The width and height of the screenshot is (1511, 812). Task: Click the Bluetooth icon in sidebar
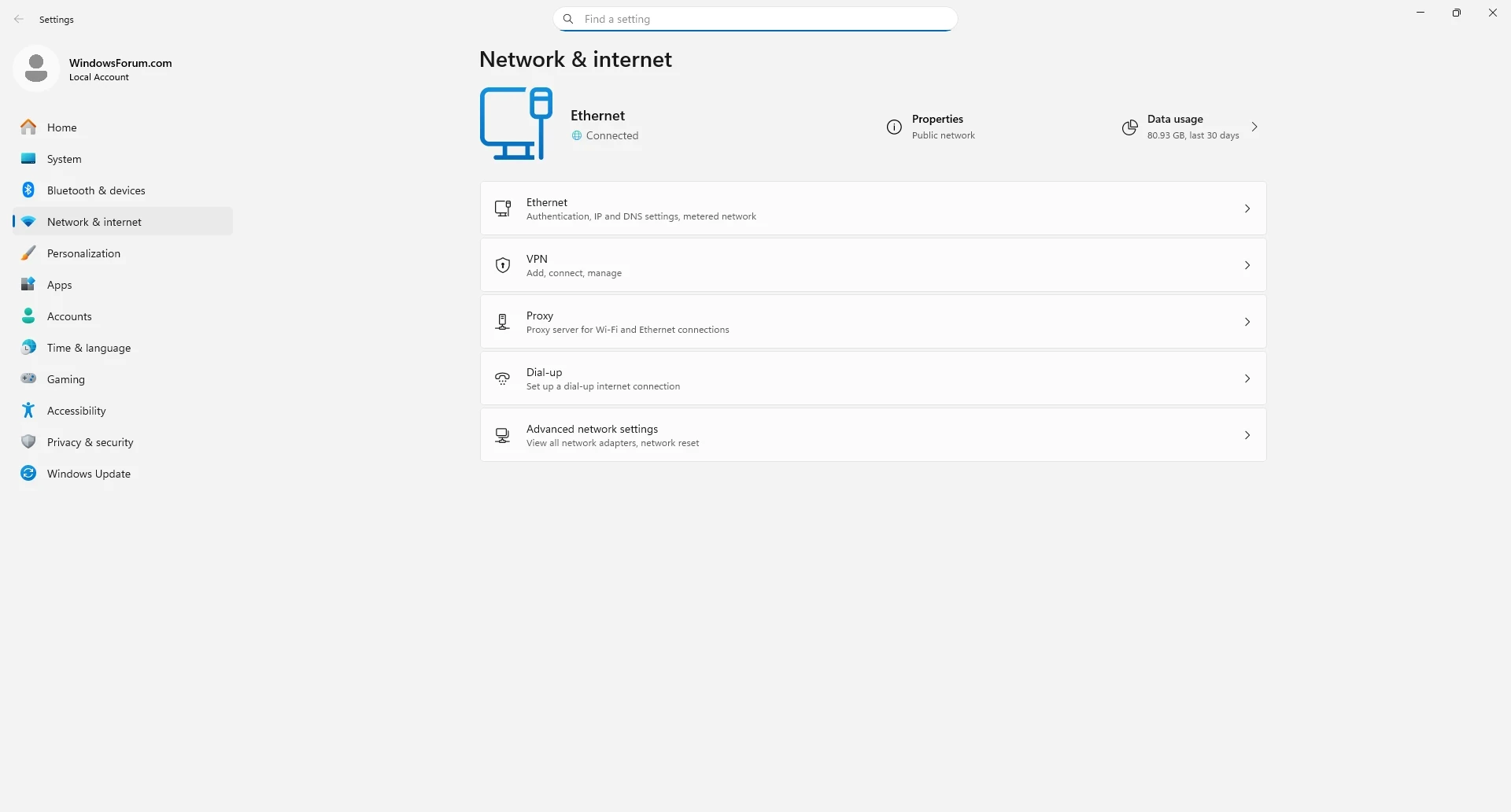pyautogui.click(x=28, y=190)
